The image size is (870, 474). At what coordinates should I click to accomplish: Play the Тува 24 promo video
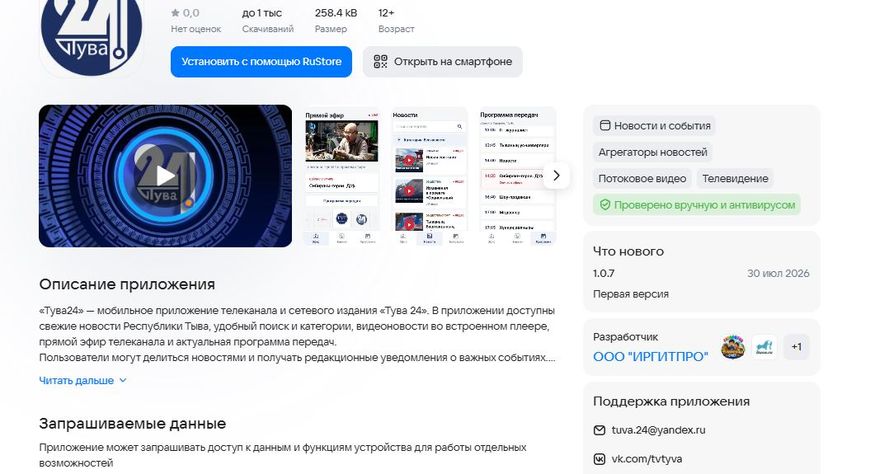165,176
